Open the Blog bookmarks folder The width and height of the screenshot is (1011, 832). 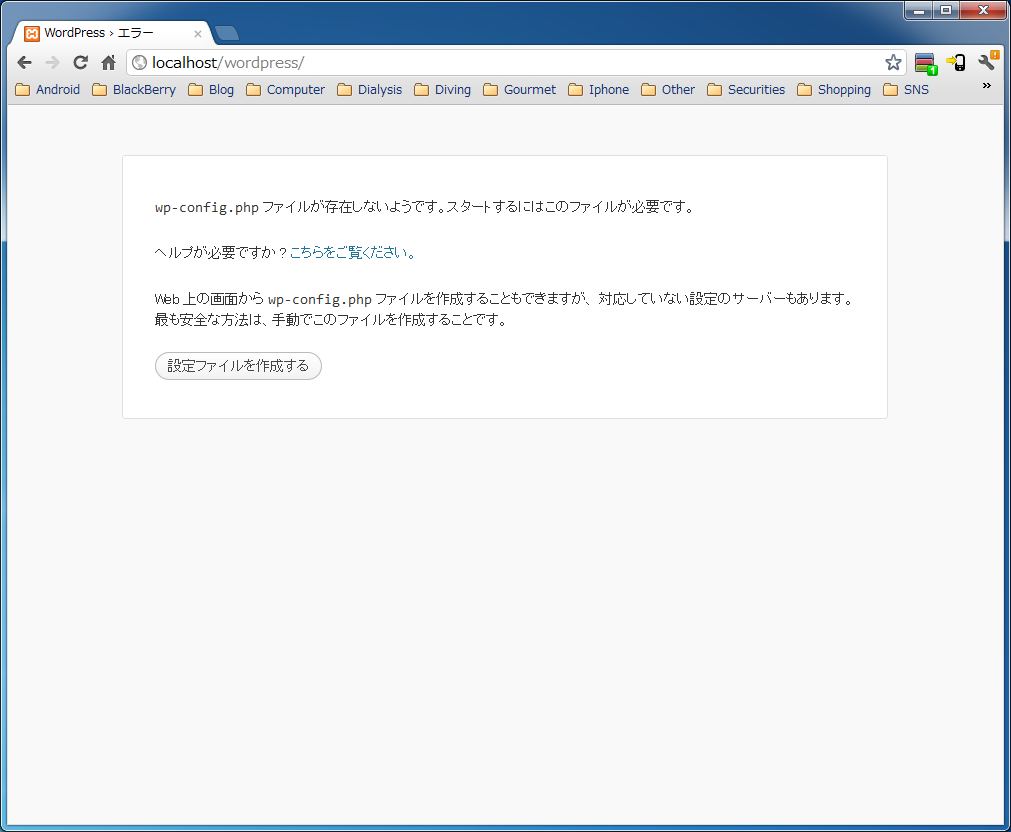211,90
